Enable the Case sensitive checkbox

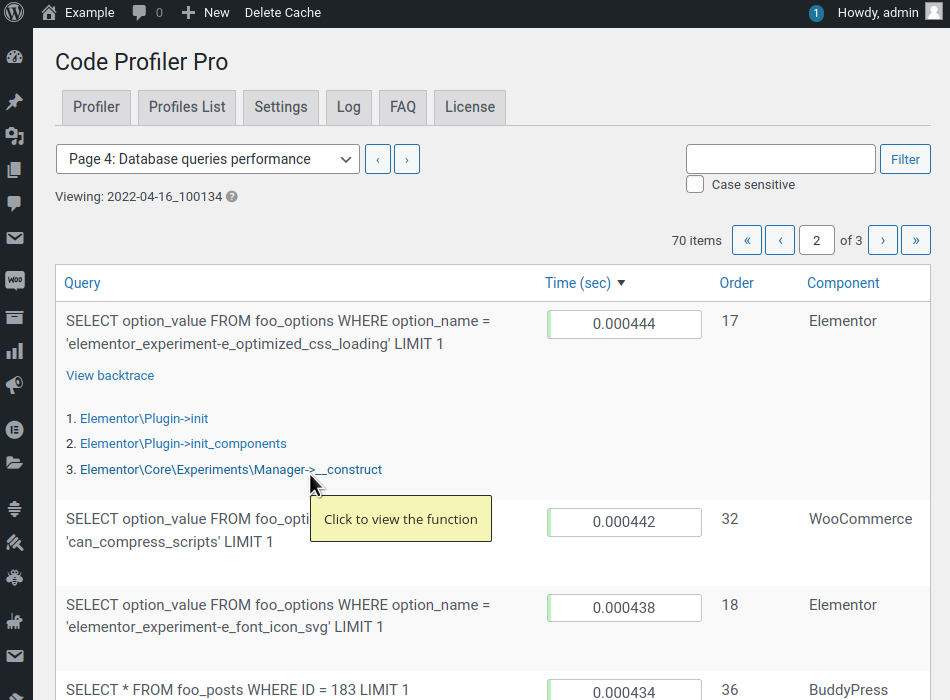[695, 184]
